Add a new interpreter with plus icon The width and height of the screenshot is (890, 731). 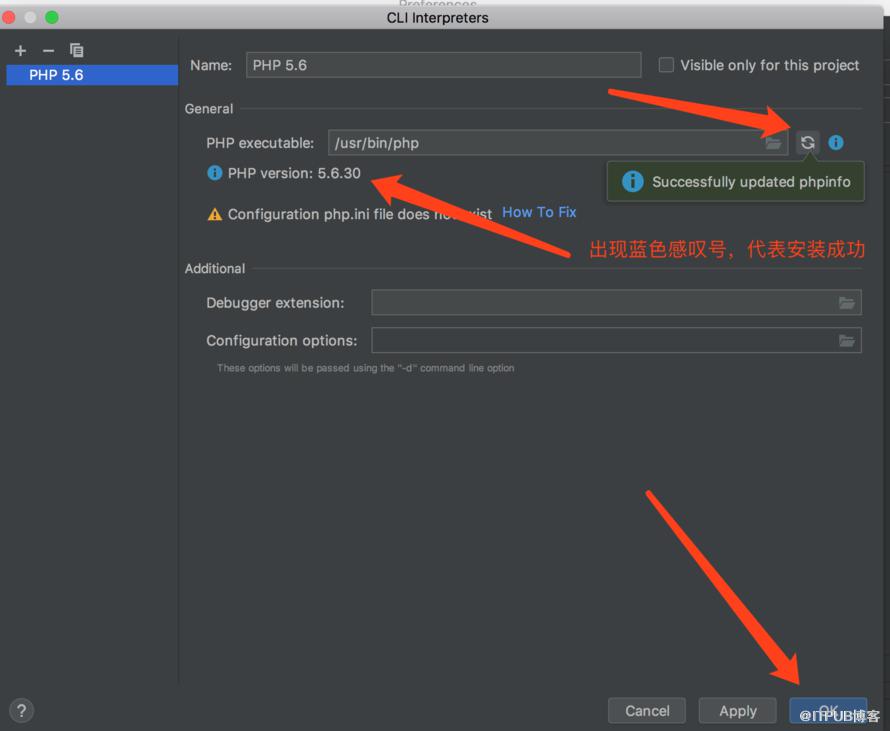pyautogui.click(x=20, y=51)
